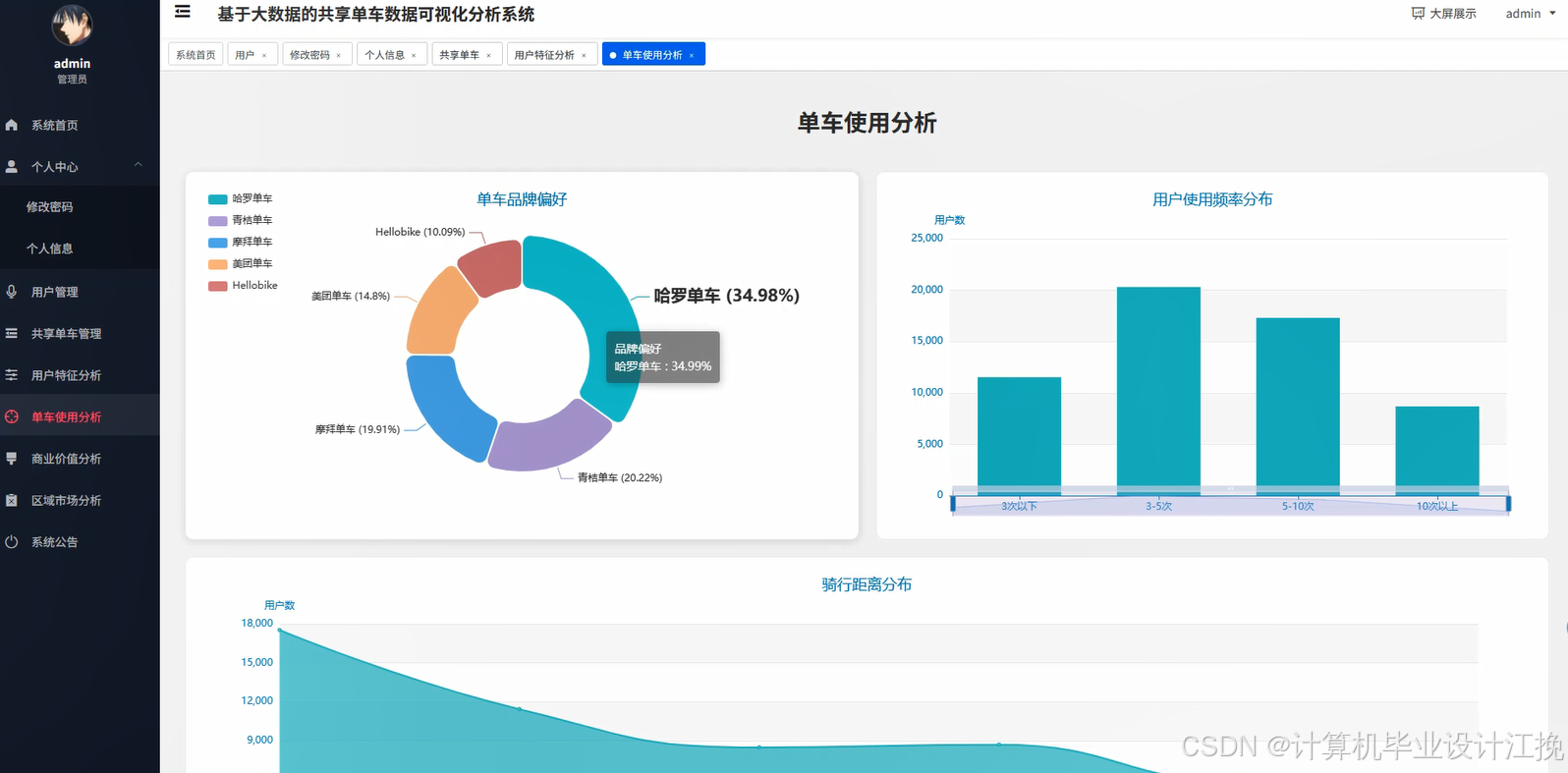Click the 美团单车 (14.8%) pie label
The height and width of the screenshot is (773, 1568).
pos(351,296)
